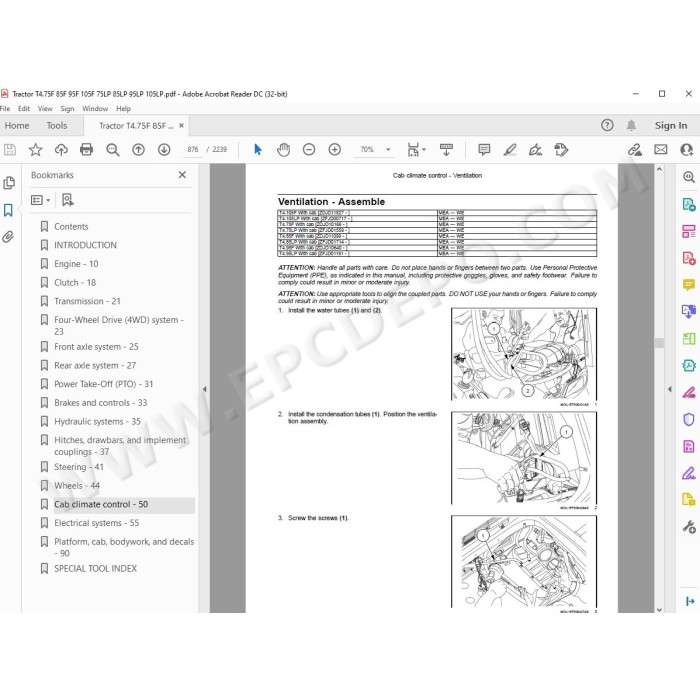Open the View menu

coord(45,108)
